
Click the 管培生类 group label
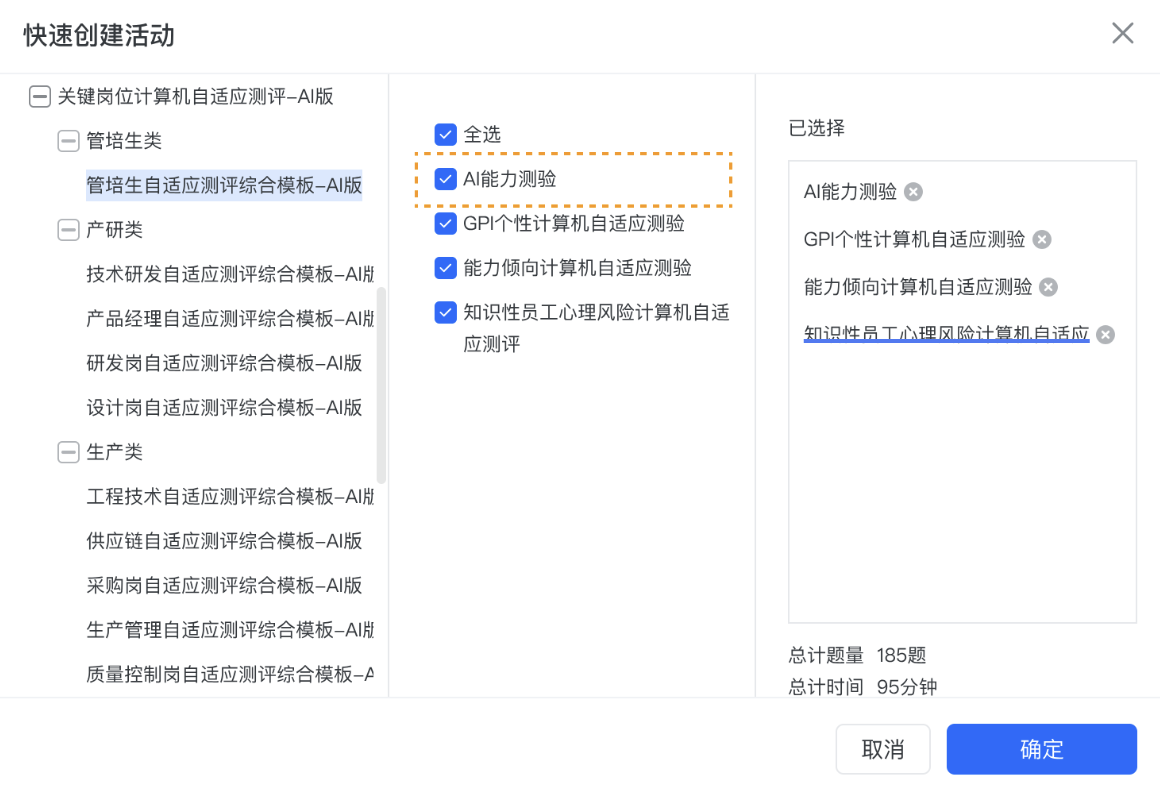pyautogui.click(x=124, y=141)
